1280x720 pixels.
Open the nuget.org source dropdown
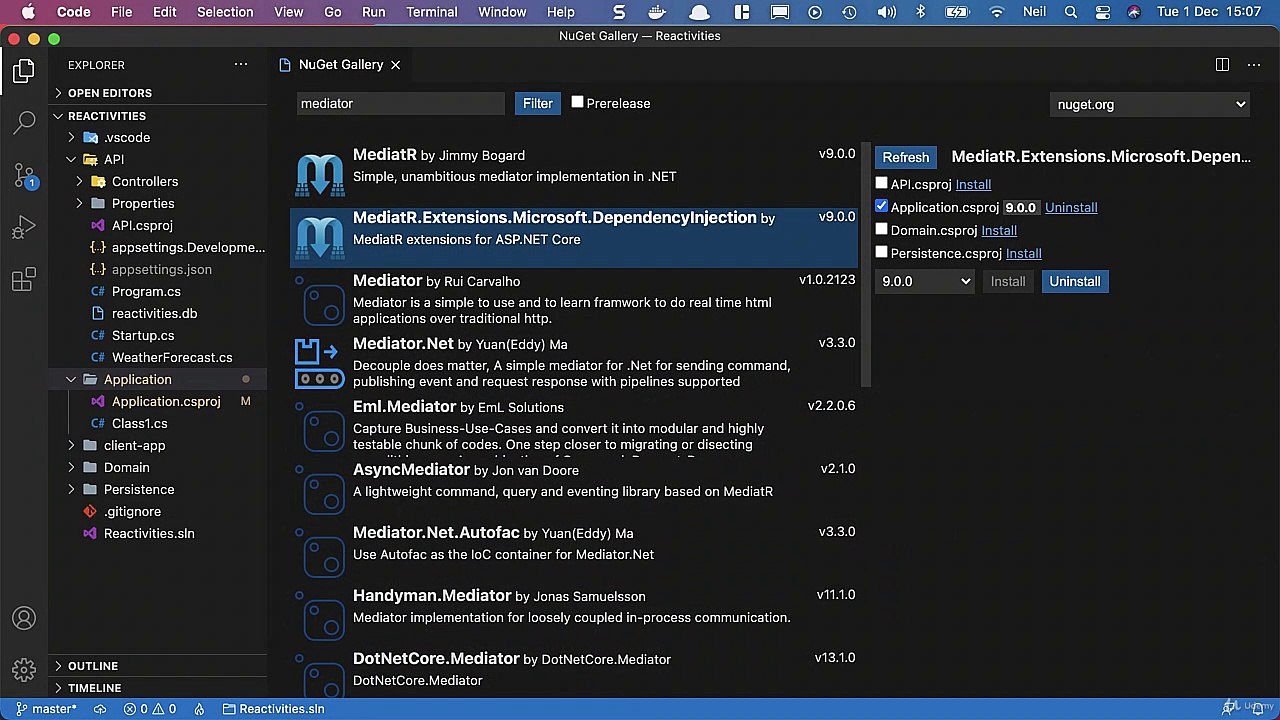pos(1150,104)
